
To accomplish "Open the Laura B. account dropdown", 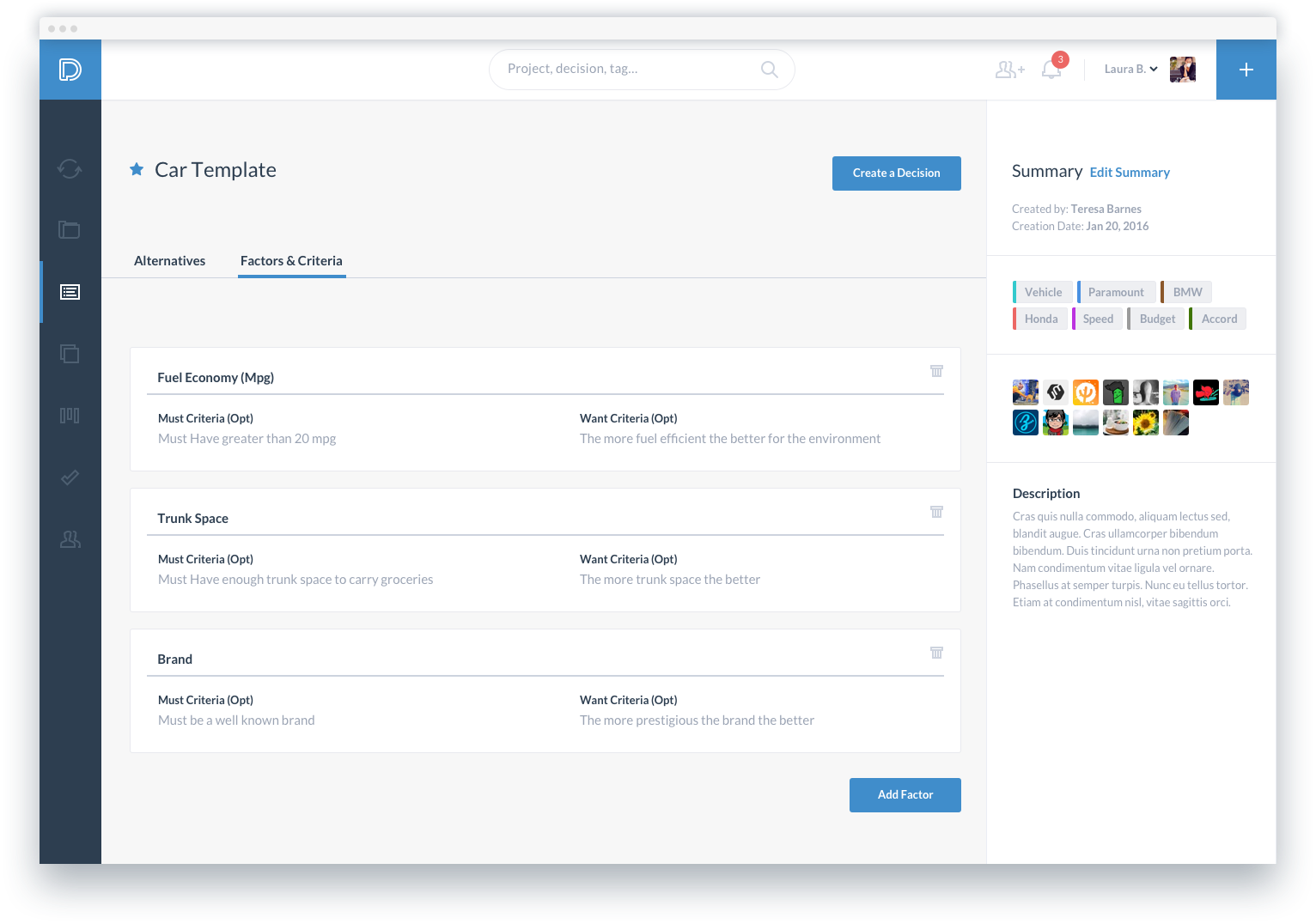I will point(1130,70).
